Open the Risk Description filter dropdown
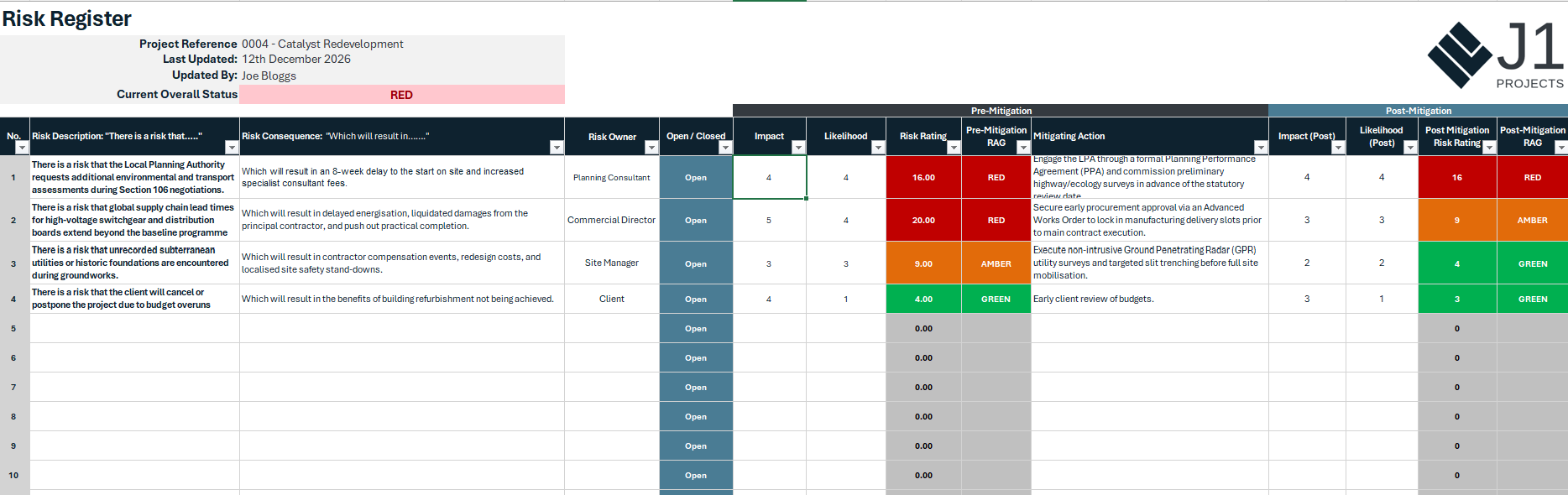Screen dimensions: 1568x495 pyautogui.click(x=232, y=148)
